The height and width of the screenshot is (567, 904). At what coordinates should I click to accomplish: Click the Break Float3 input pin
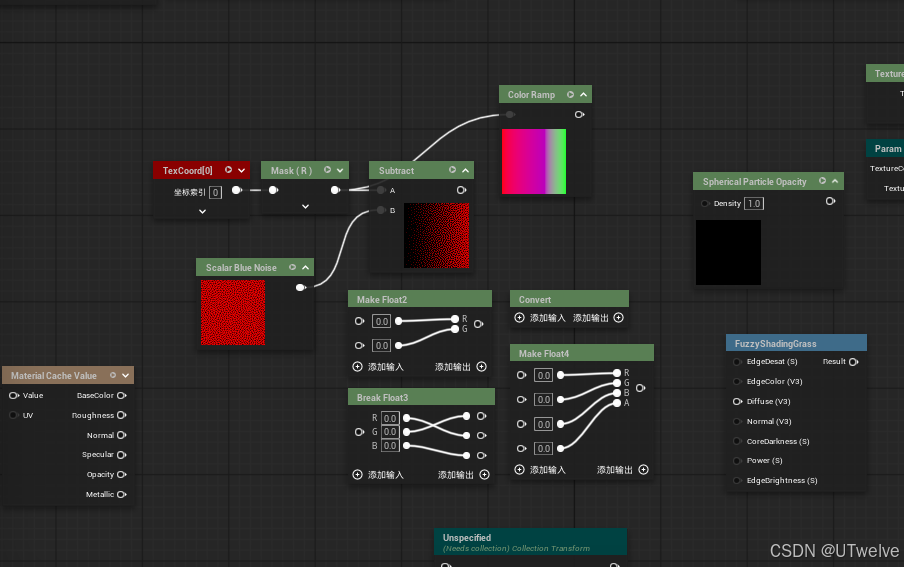359,432
